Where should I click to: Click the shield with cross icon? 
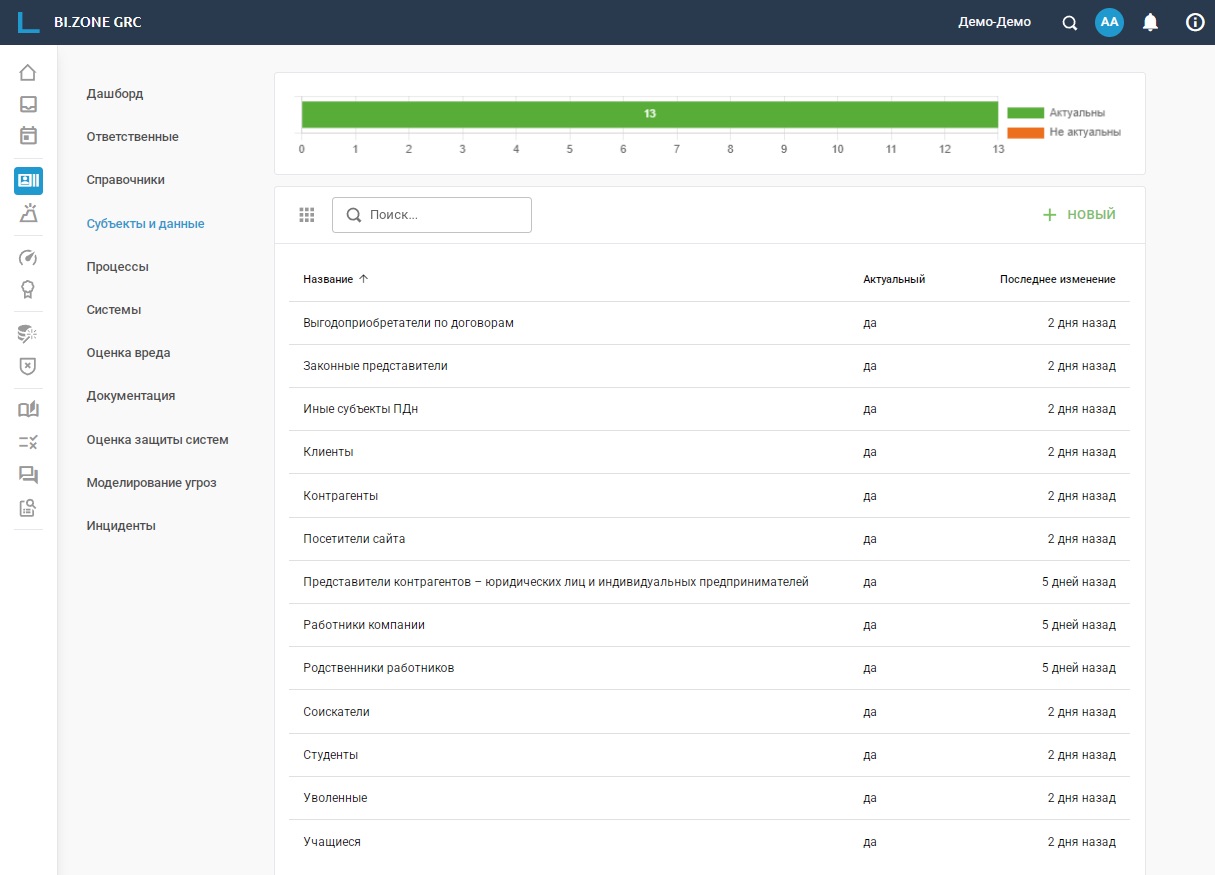click(x=28, y=366)
